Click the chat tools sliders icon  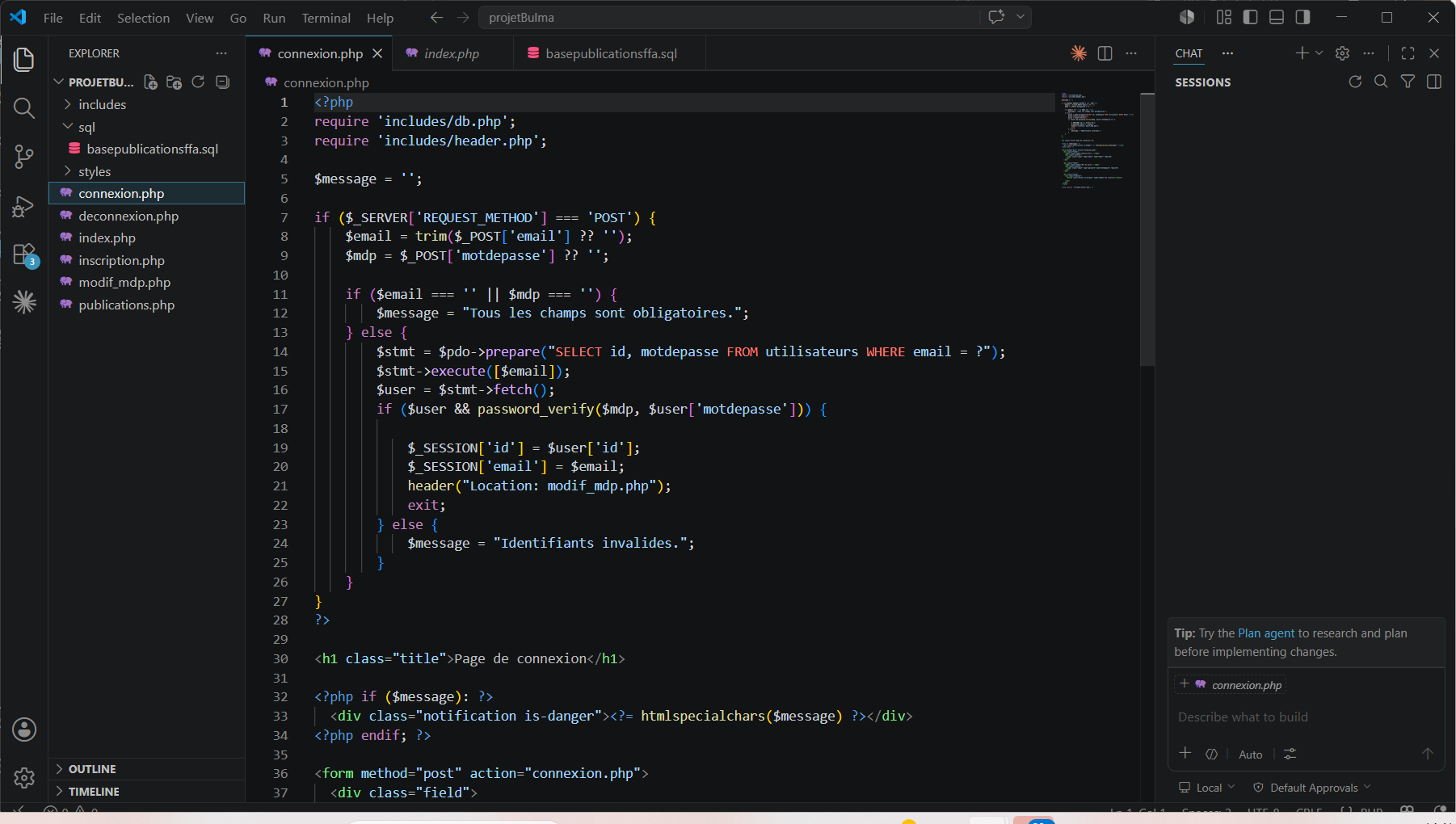[x=1290, y=754]
